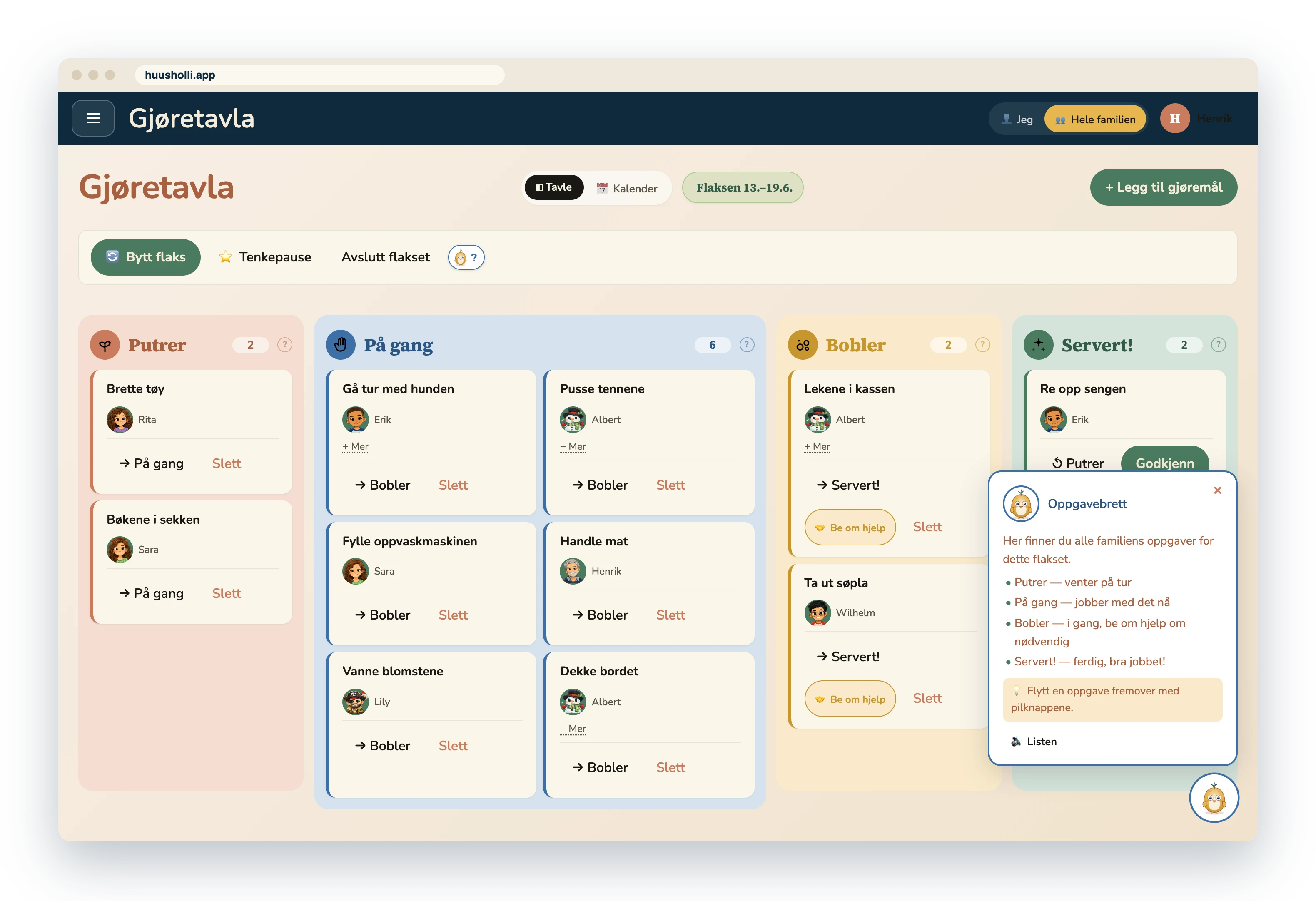Image resolution: width=1316 pixels, height=901 pixels.
Task: Click the Bobler bubbles column icon
Action: [803, 345]
